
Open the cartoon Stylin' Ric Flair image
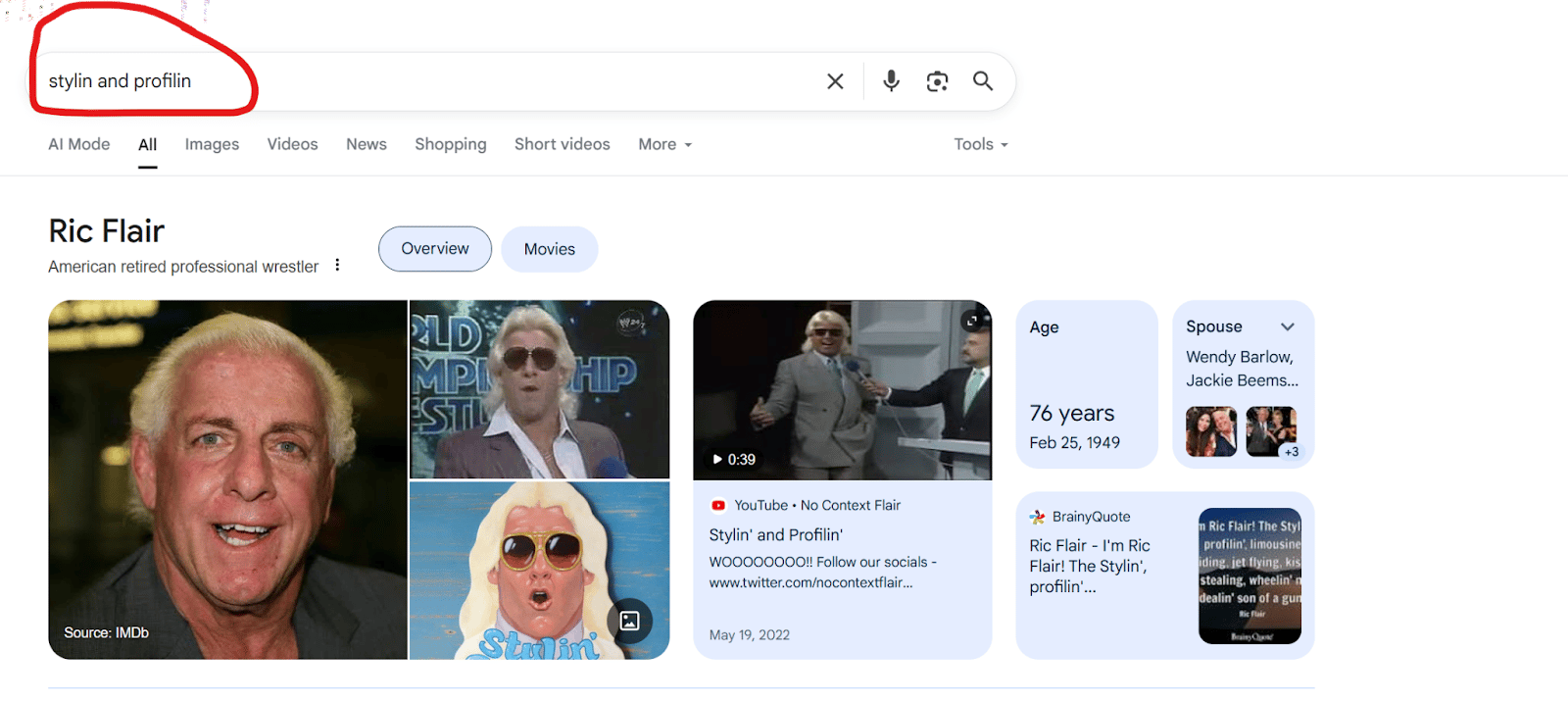pyautogui.click(x=539, y=570)
